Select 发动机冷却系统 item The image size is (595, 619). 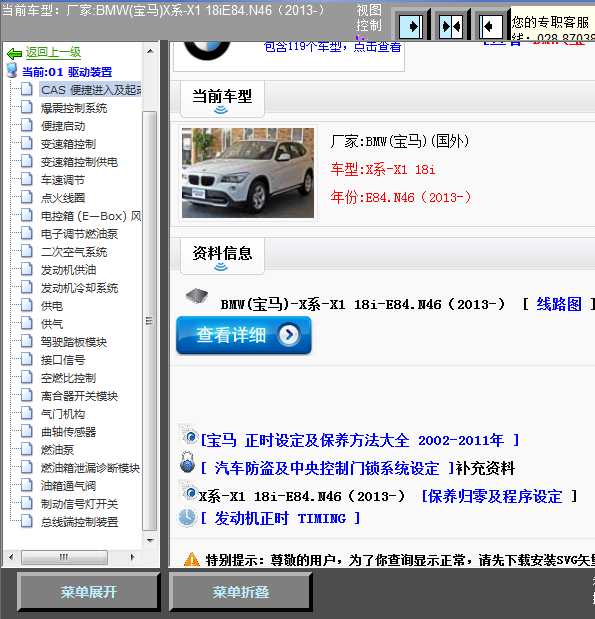(x=79, y=288)
